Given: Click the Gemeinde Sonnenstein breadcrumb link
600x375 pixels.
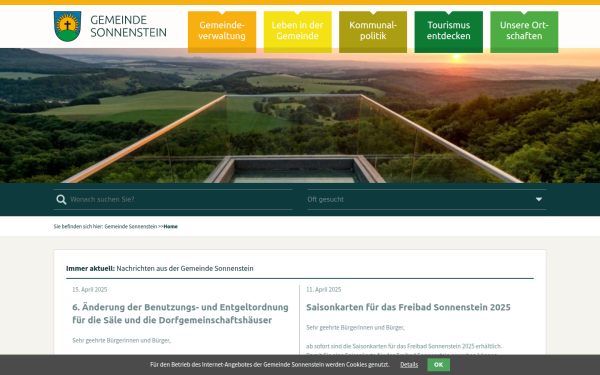Looking at the screenshot, I should coord(130,227).
